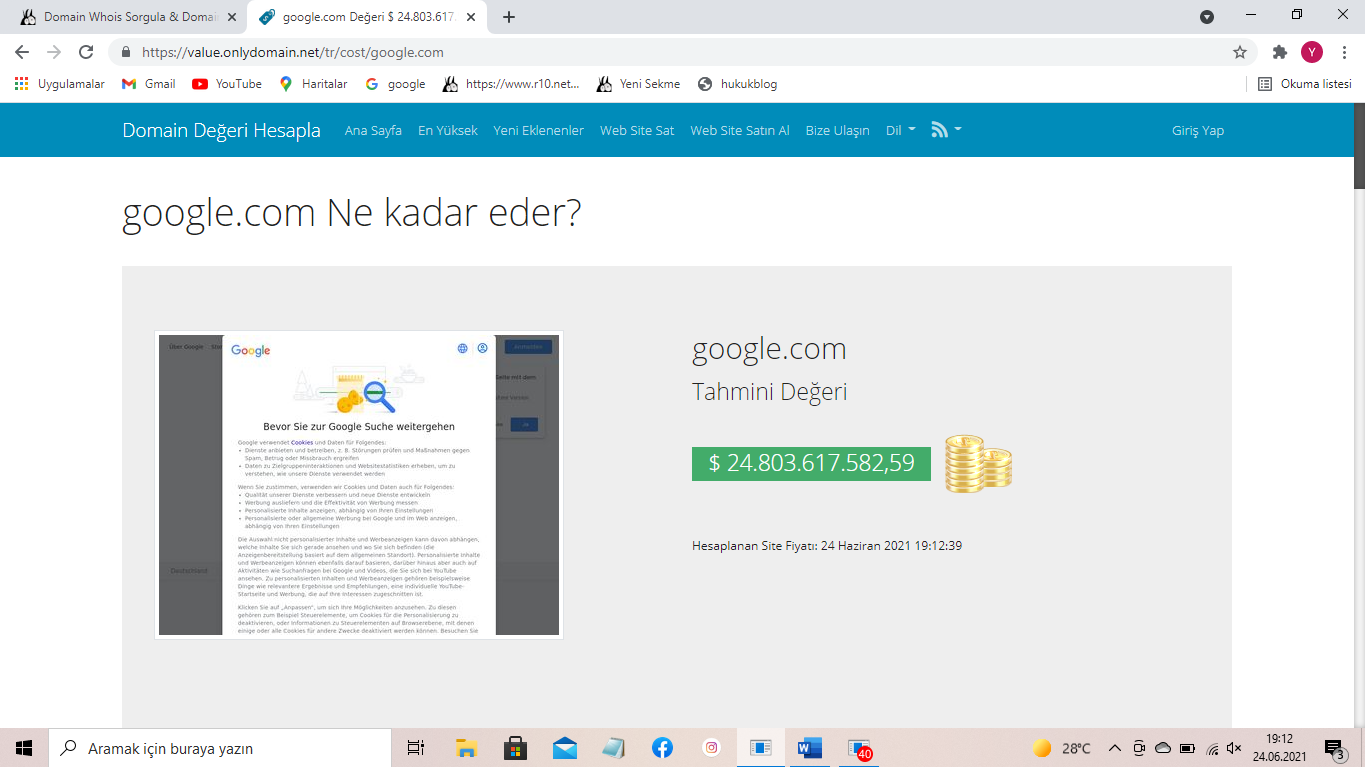Open the OneDrive cloud tray icon

(1163, 748)
